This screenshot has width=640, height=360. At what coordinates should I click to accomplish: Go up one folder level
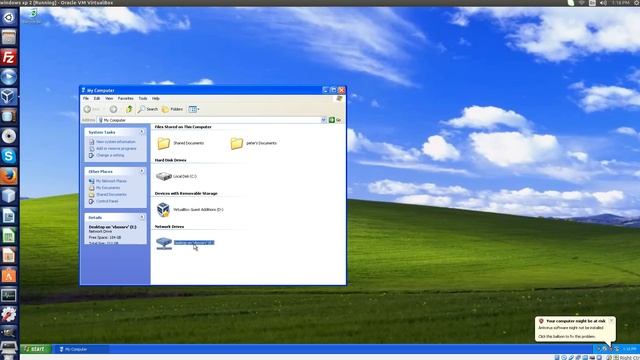tap(129, 109)
